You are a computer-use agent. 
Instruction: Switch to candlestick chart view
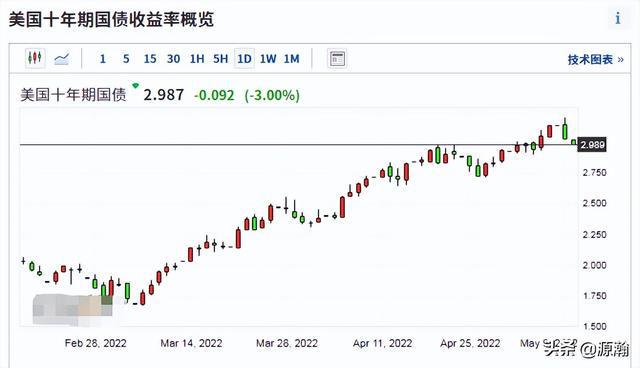coord(35,58)
